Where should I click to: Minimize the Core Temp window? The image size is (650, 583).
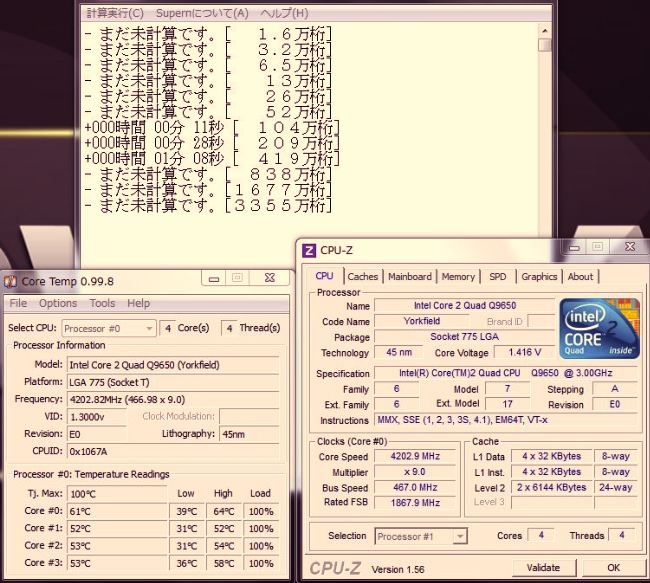[x=211, y=279]
